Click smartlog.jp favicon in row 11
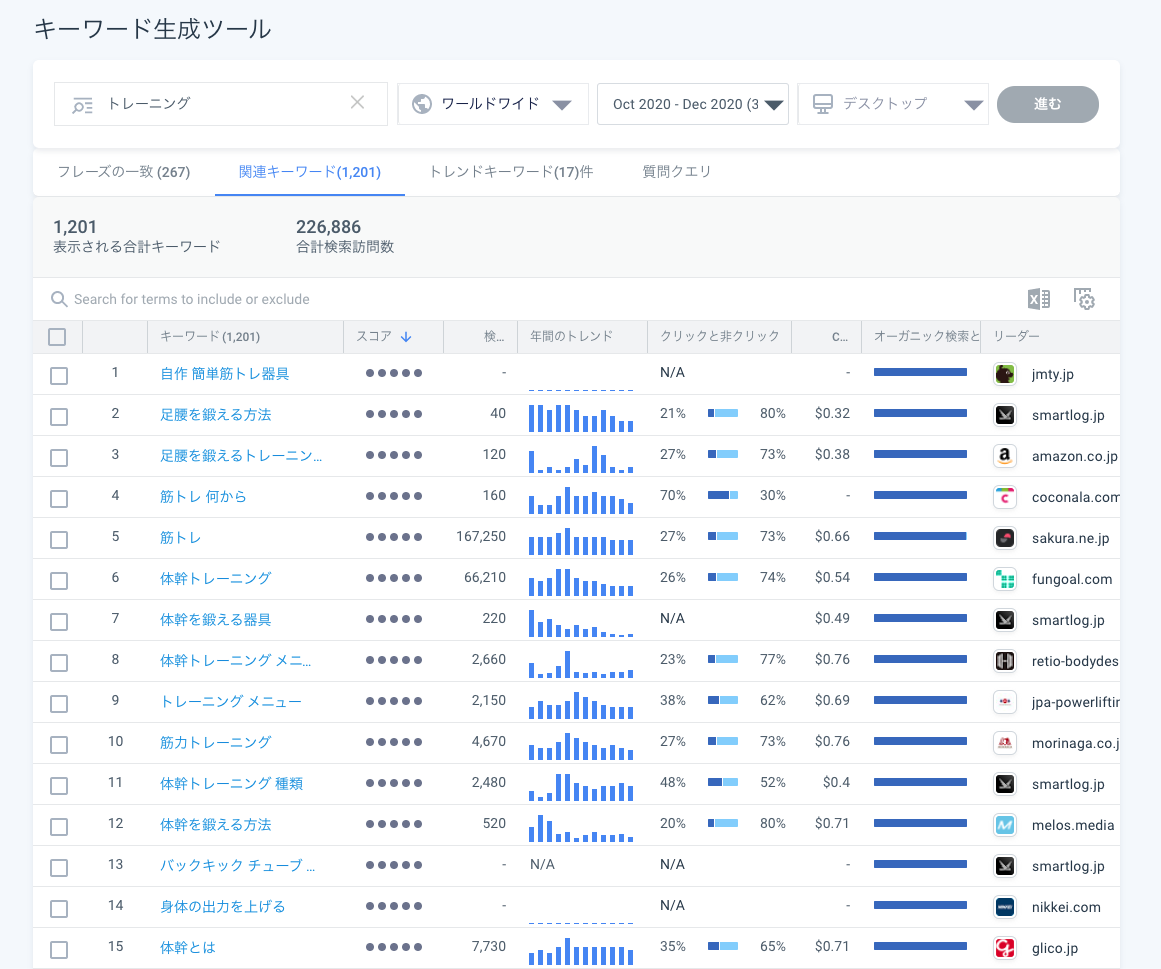The height and width of the screenshot is (969, 1161). (1005, 784)
